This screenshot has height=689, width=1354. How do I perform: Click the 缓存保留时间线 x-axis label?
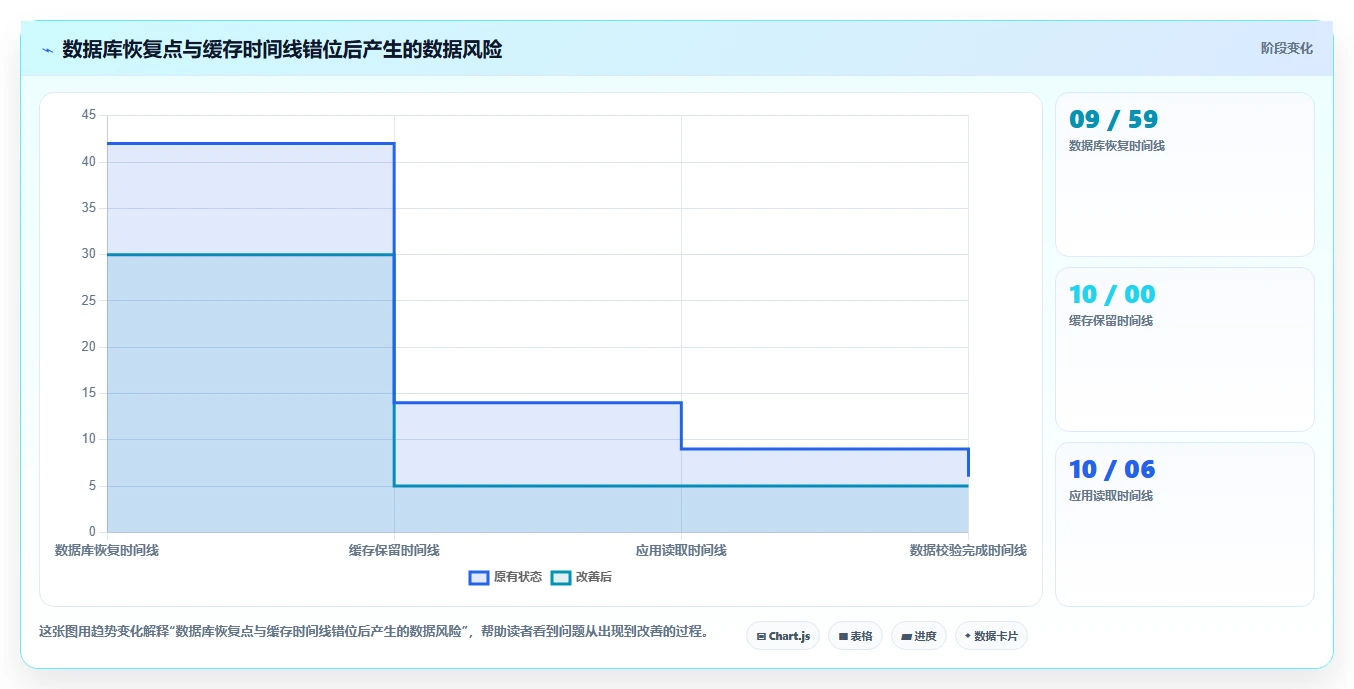coord(394,550)
